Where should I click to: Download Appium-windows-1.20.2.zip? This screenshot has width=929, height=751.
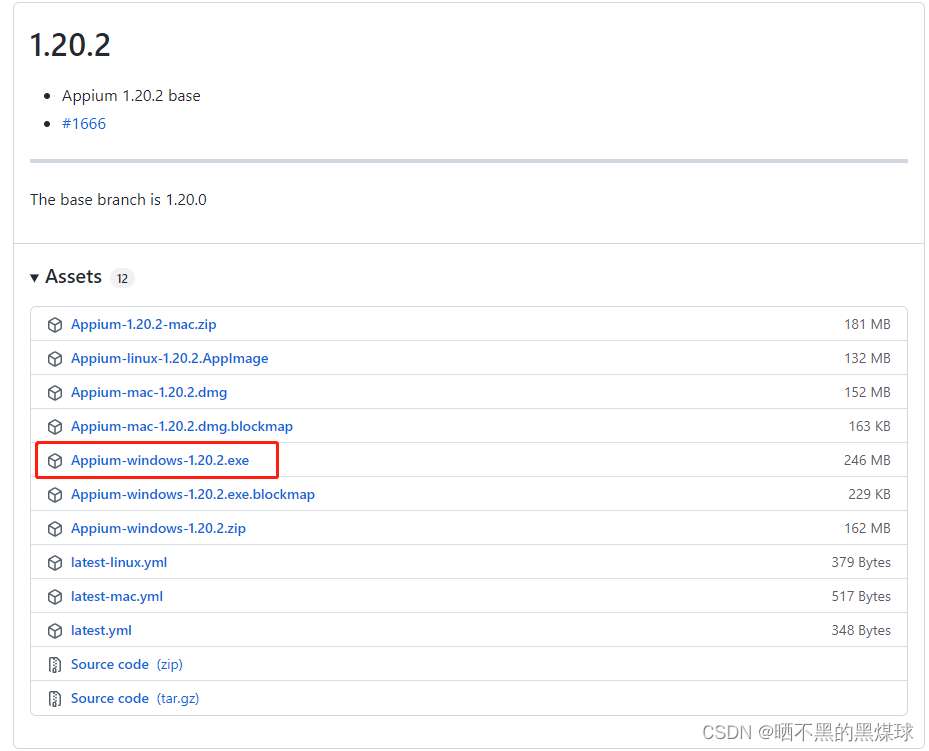coord(158,529)
